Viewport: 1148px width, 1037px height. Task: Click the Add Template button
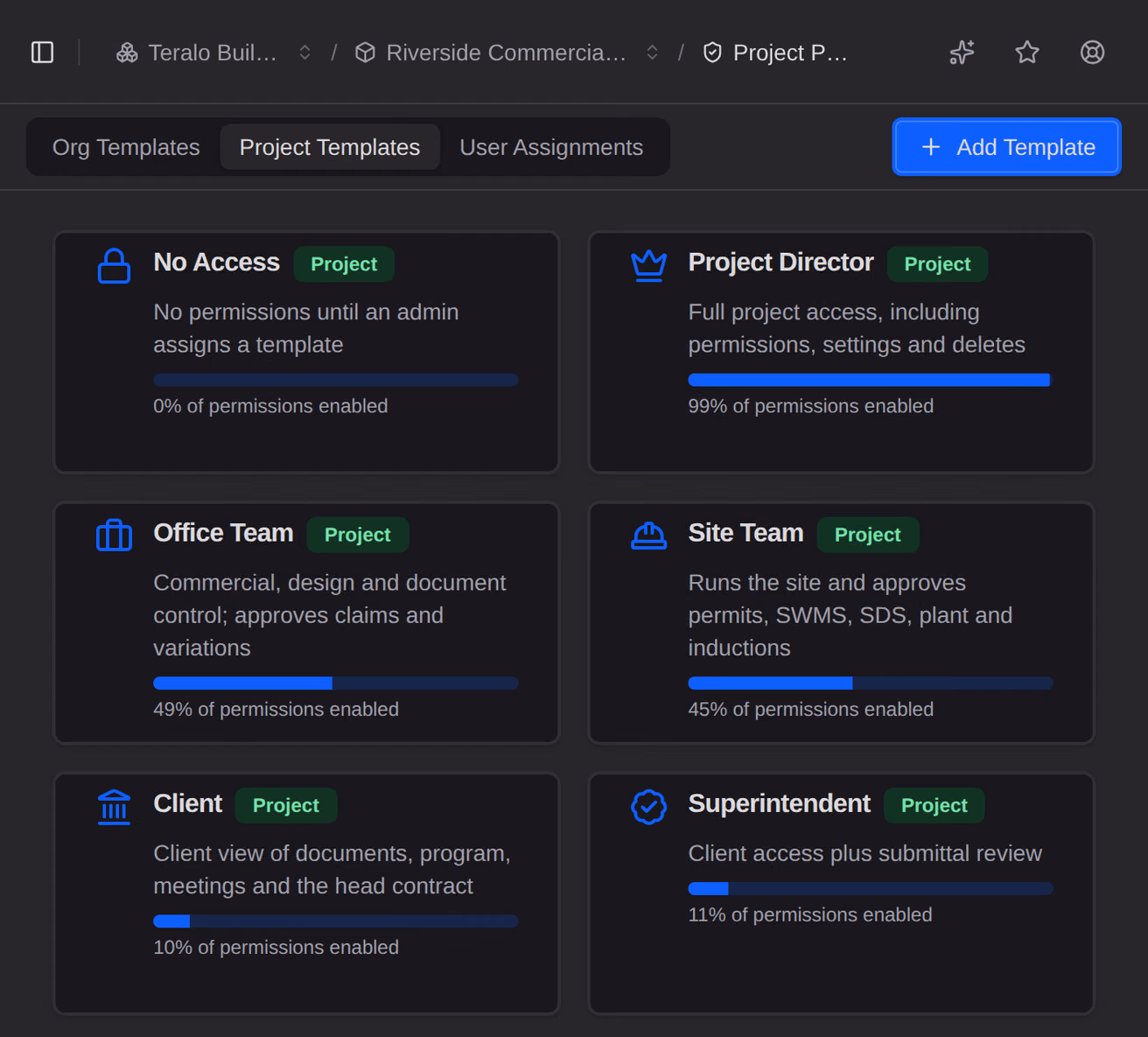1006,147
